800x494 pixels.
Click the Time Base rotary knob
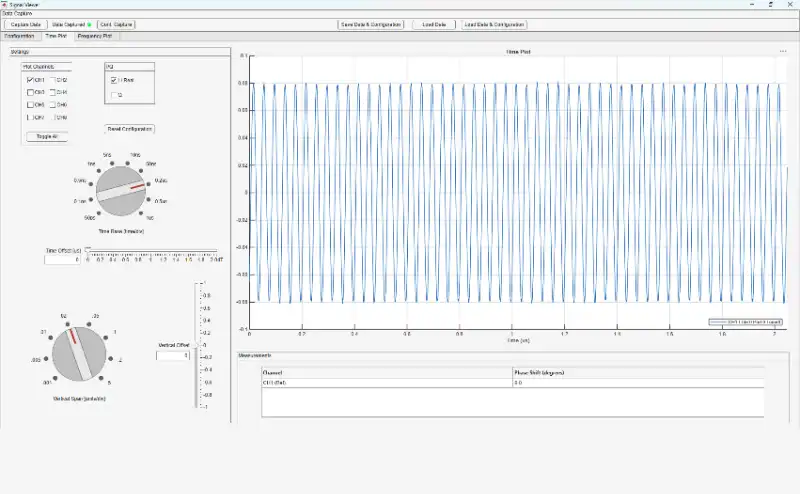(121, 191)
